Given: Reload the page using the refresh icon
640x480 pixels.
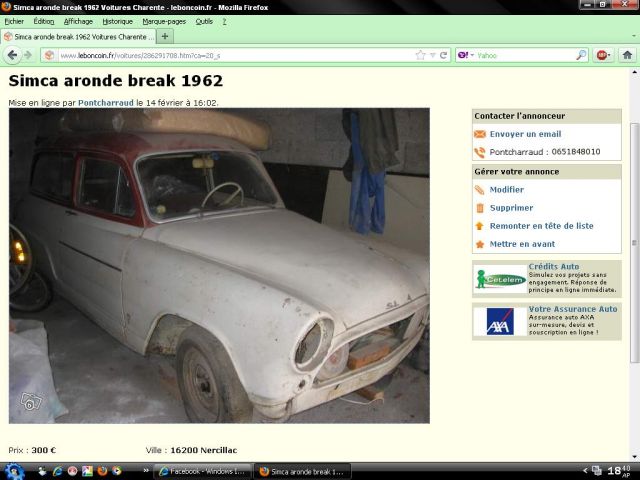Looking at the screenshot, I should [443, 55].
